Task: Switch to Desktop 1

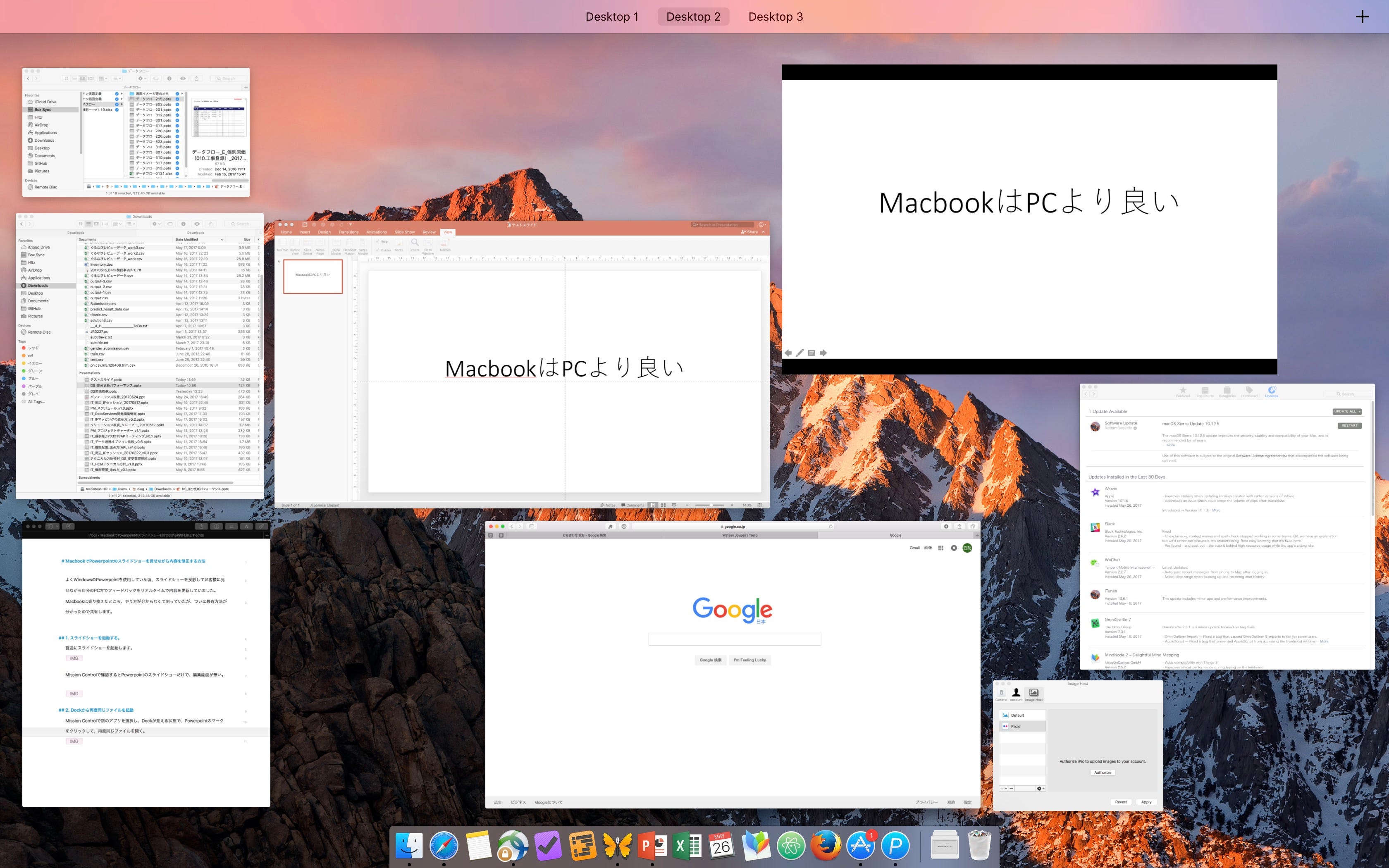Action: pyautogui.click(x=612, y=17)
